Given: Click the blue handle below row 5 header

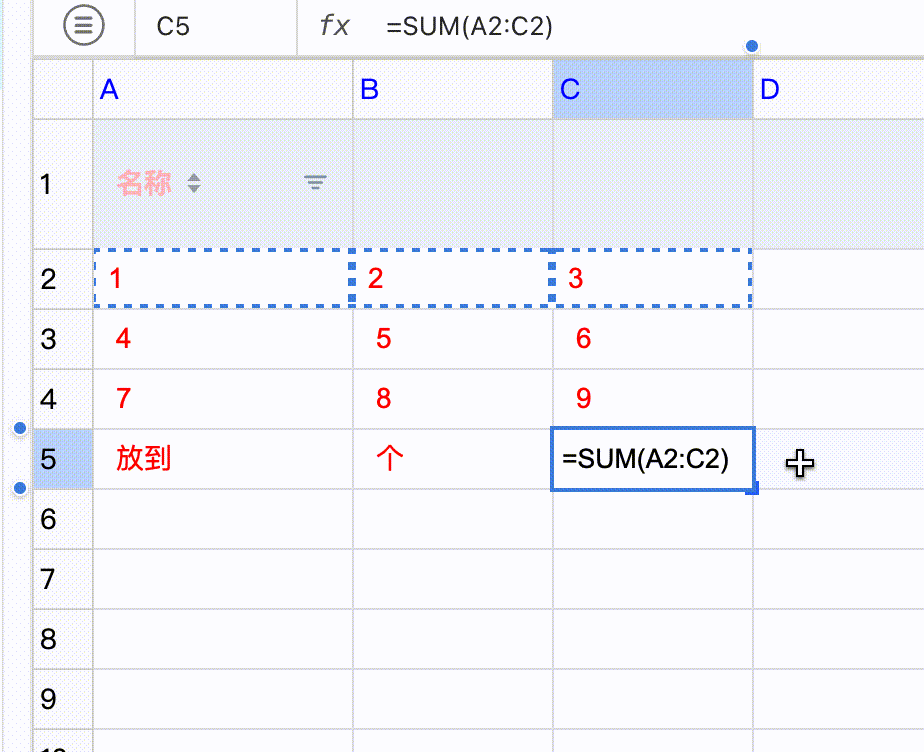Looking at the screenshot, I should click(19, 489).
